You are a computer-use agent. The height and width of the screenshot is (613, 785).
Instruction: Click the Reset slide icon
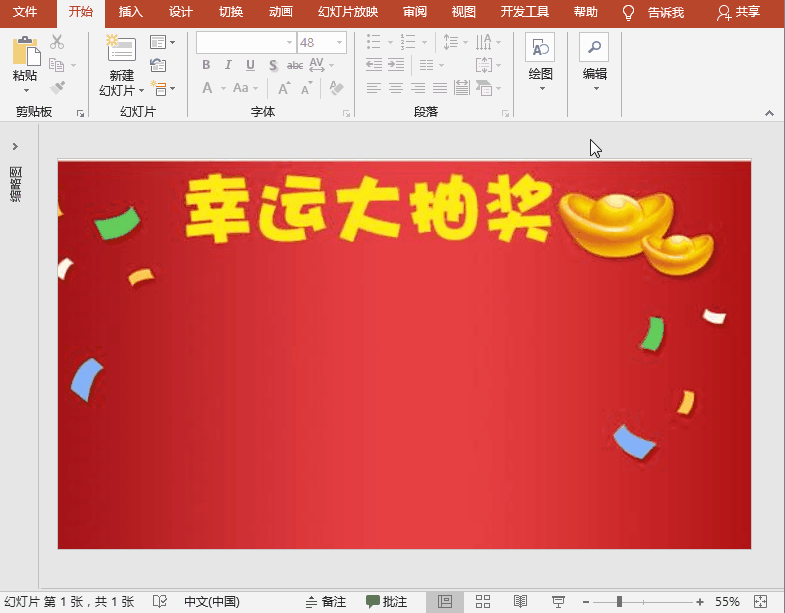[x=158, y=65]
